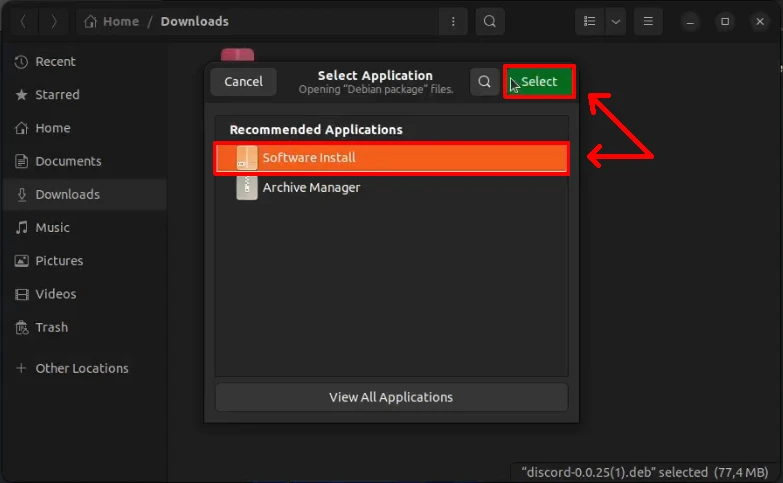Choose Archive Manager from recommended applications
The width and height of the screenshot is (783, 483).
point(392,188)
